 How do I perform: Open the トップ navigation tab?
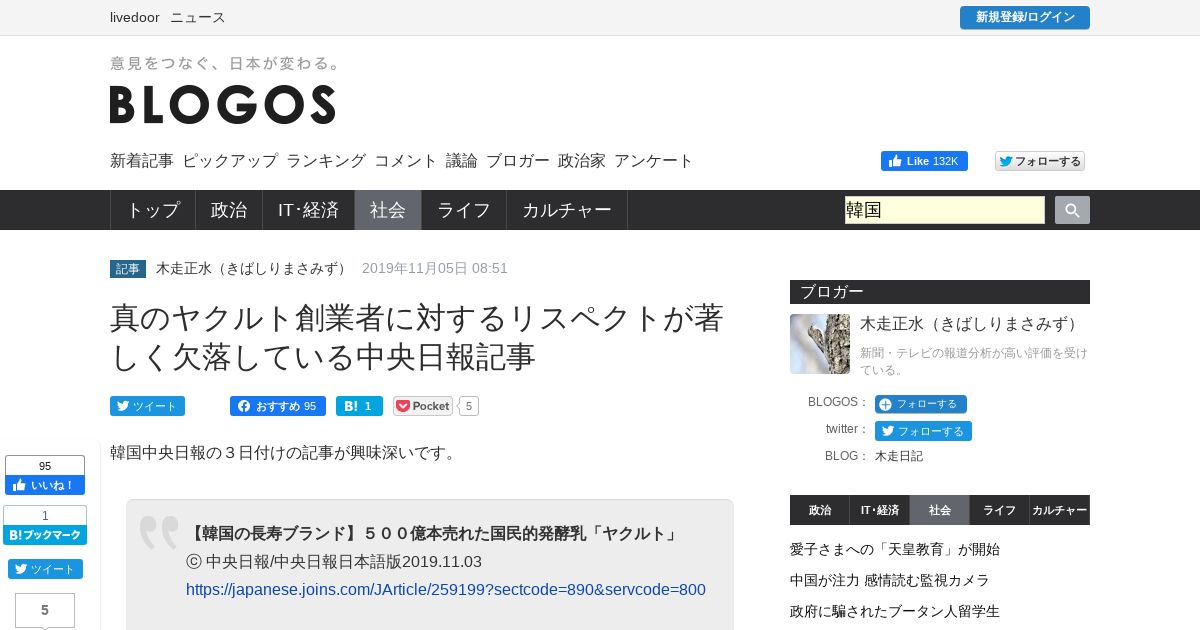pyautogui.click(x=153, y=210)
